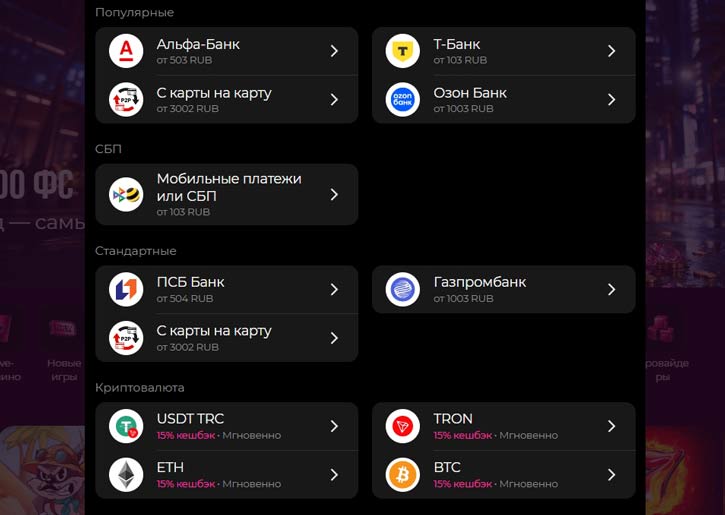Click the red TRON logo icon
The height and width of the screenshot is (515, 725).
[403, 426]
